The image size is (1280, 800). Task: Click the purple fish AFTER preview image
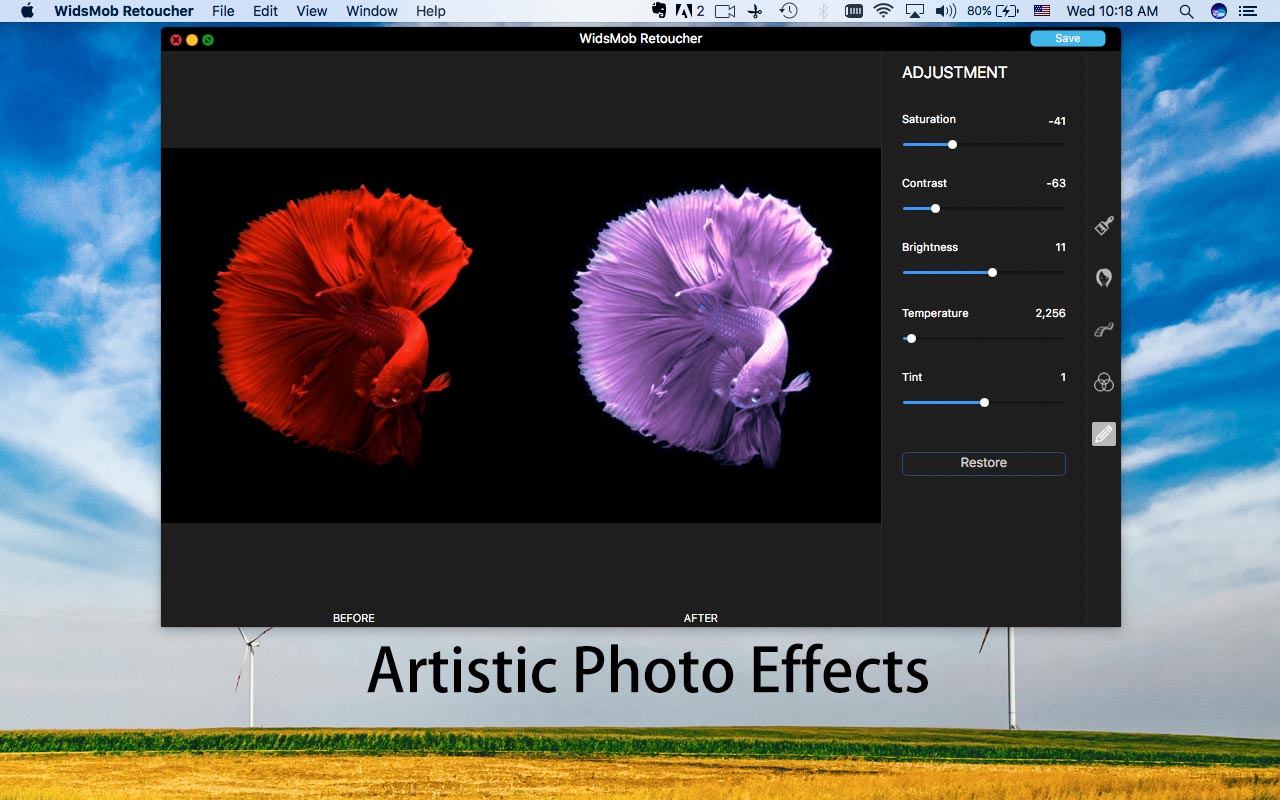[701, 326]
